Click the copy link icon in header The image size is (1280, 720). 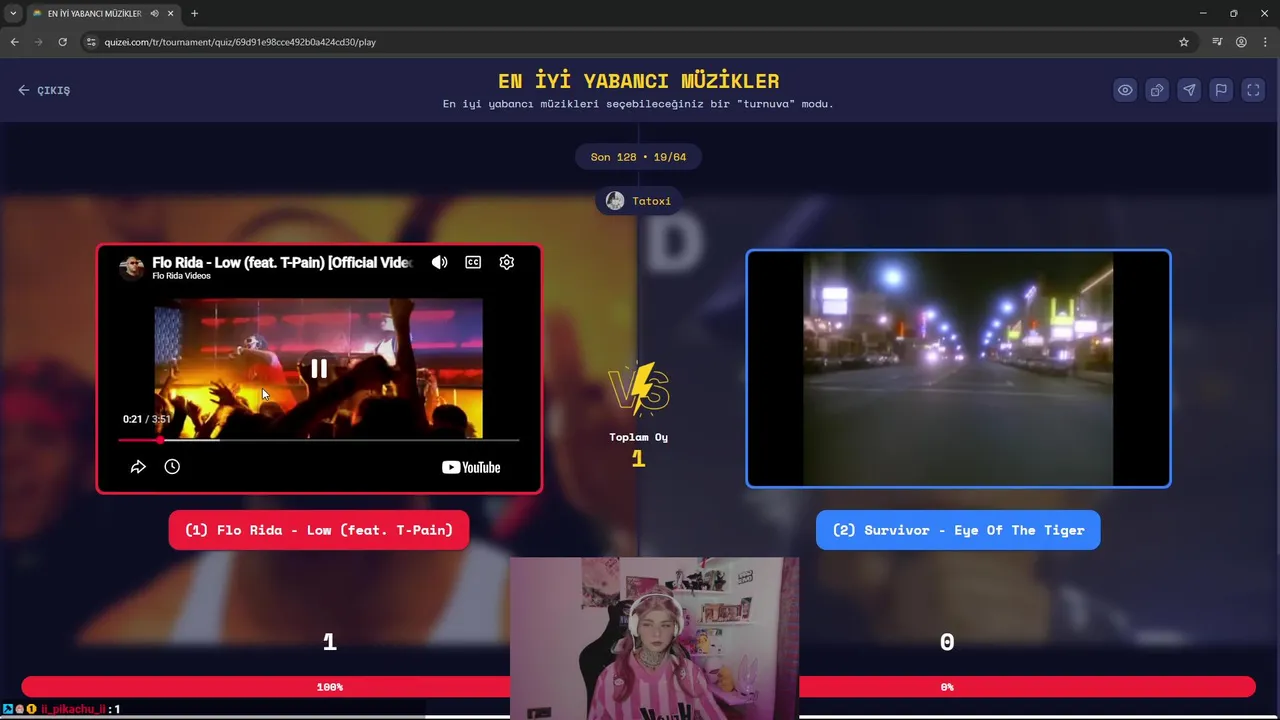click(1157, 90)
